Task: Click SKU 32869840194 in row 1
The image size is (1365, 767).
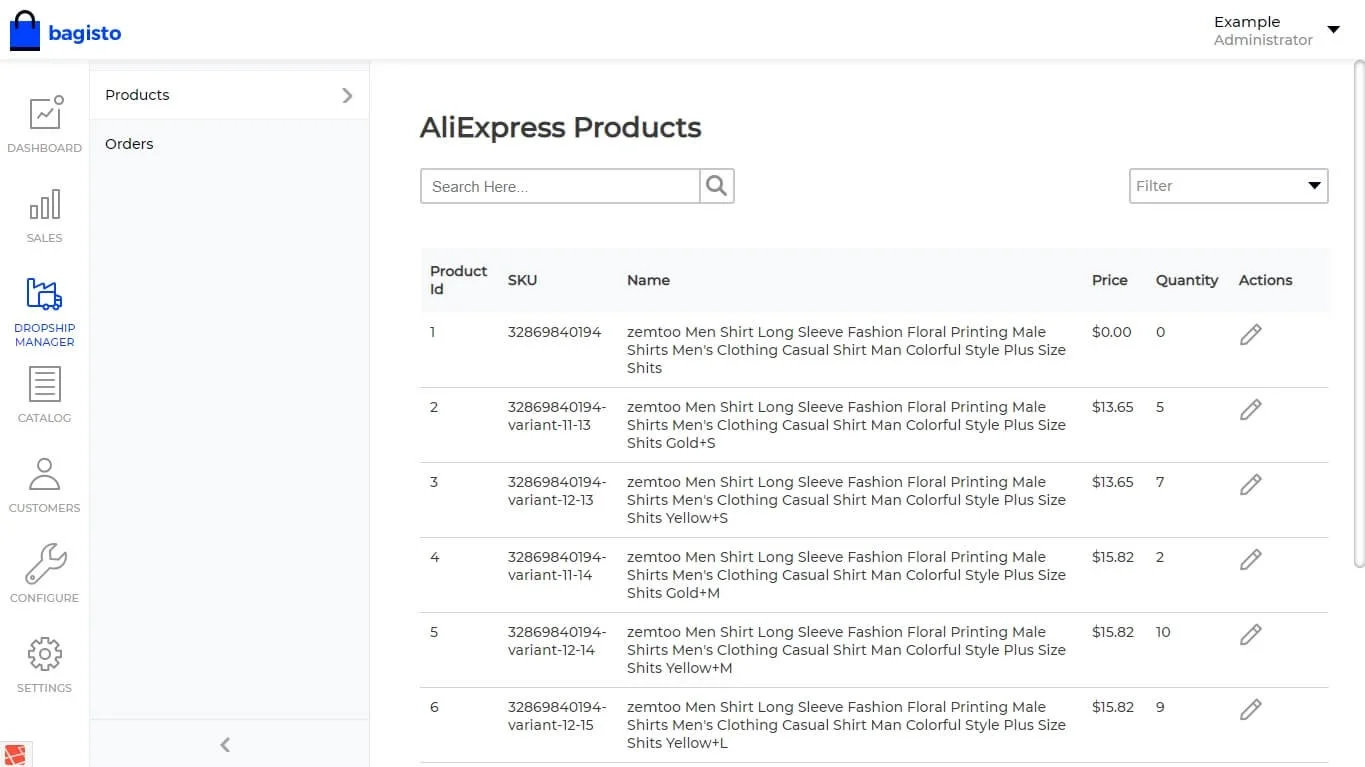Action: tap(554, 332)
